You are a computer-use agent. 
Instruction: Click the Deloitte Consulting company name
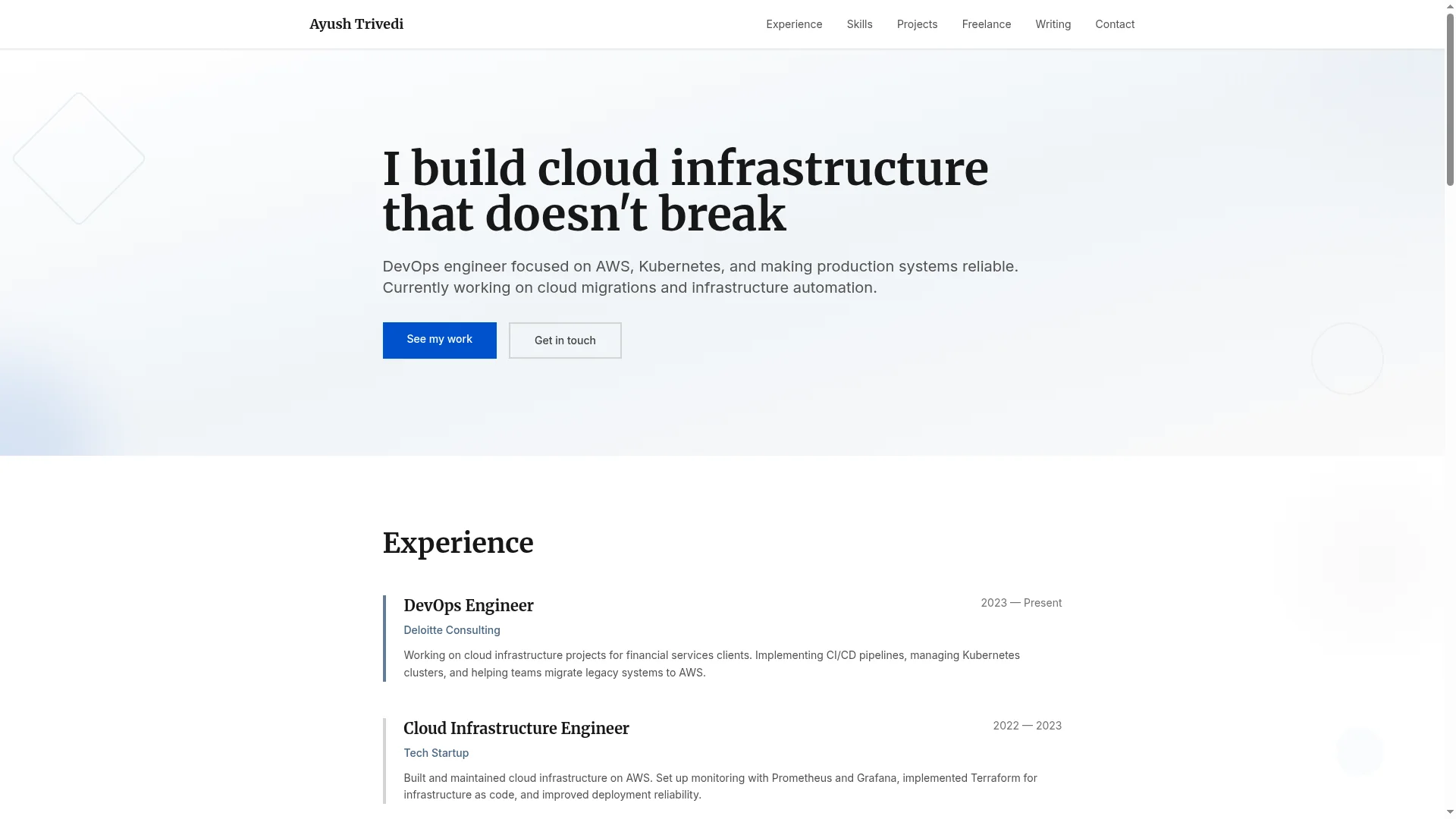click(452, 630)
